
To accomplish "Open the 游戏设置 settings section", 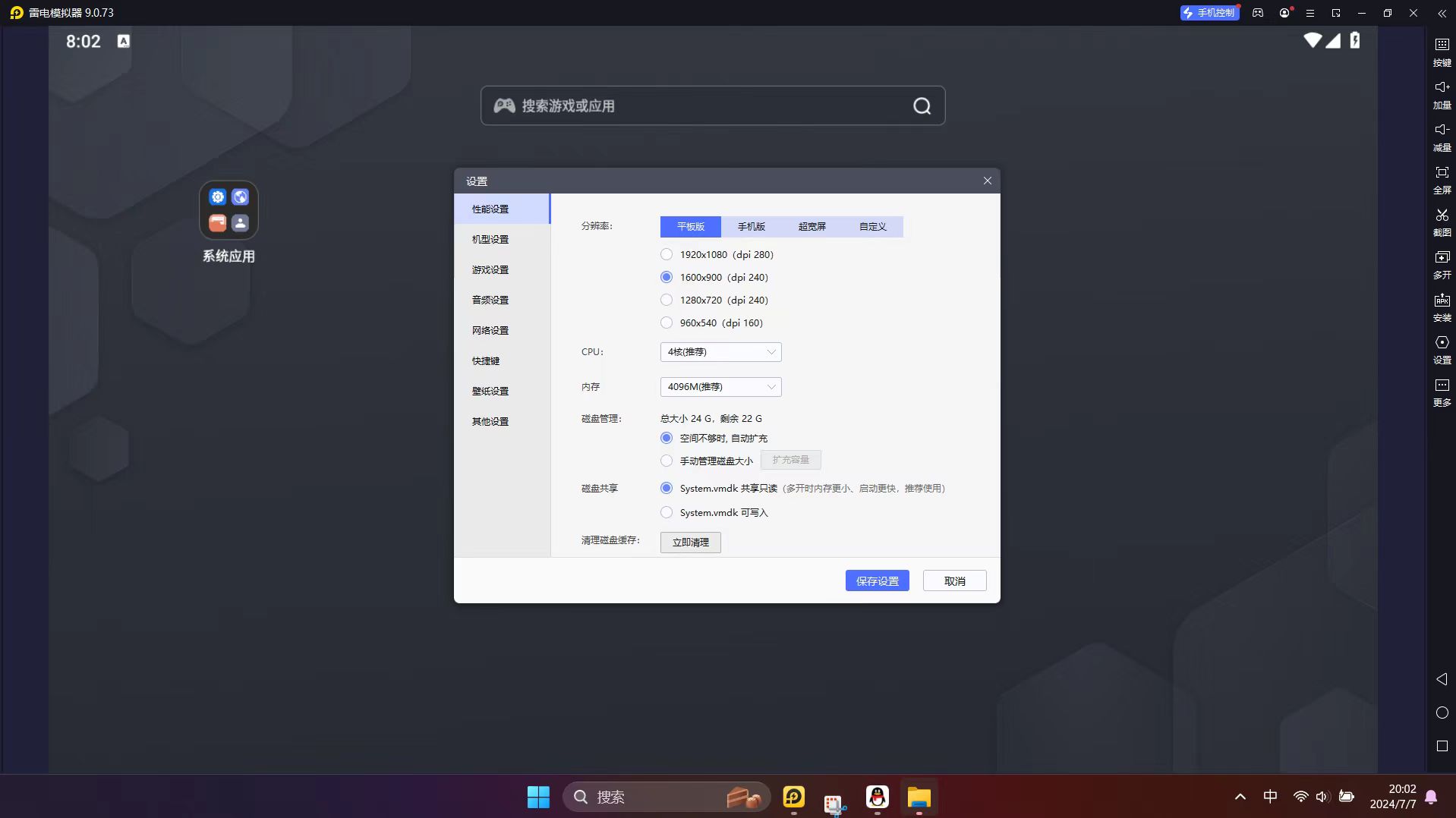I will 490,270.
